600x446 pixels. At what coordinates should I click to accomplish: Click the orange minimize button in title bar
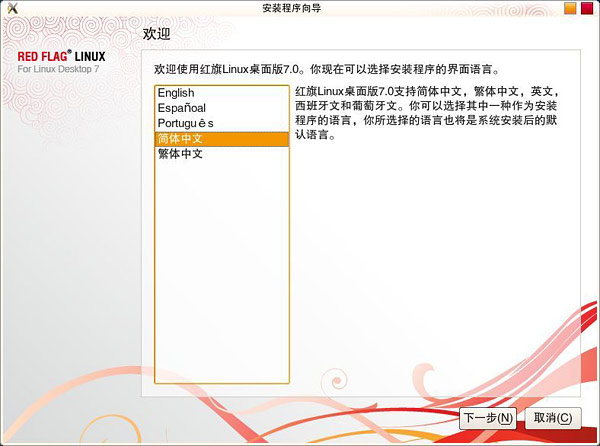point(570,8)
